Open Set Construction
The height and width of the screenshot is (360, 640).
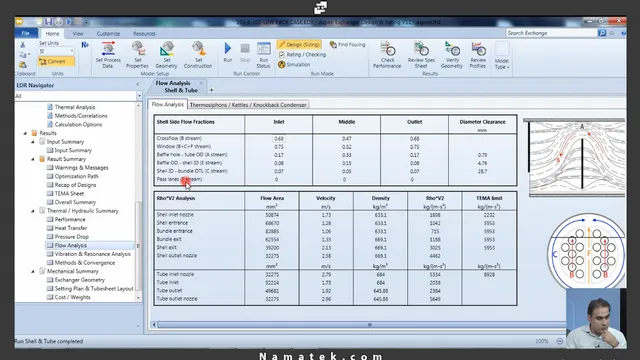pyautogui.click(x=198, y=55)
